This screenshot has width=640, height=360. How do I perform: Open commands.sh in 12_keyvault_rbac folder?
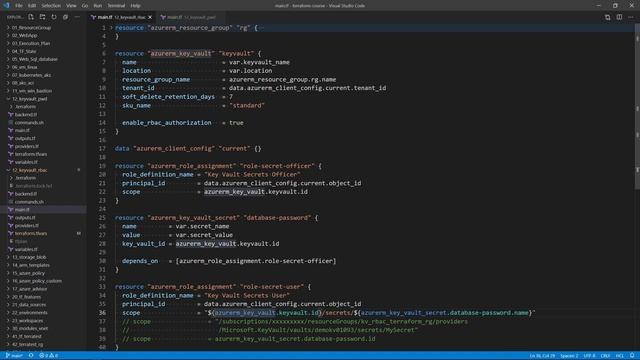[x=29, y=202]
